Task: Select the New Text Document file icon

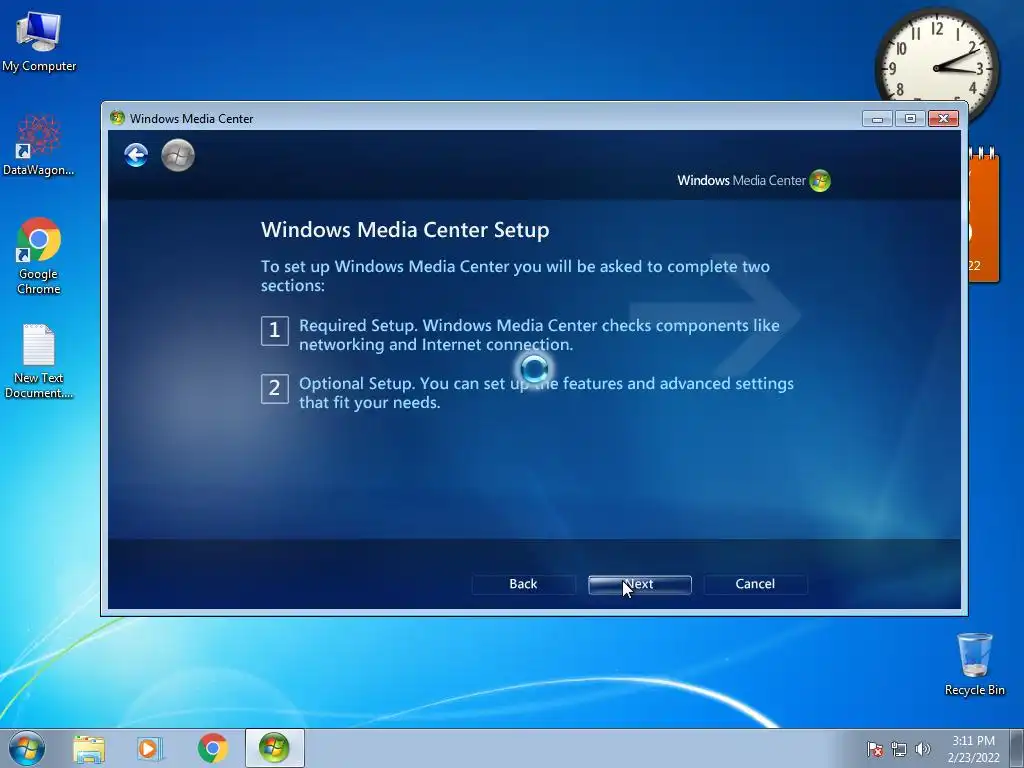Action: (x=39, y=361)
